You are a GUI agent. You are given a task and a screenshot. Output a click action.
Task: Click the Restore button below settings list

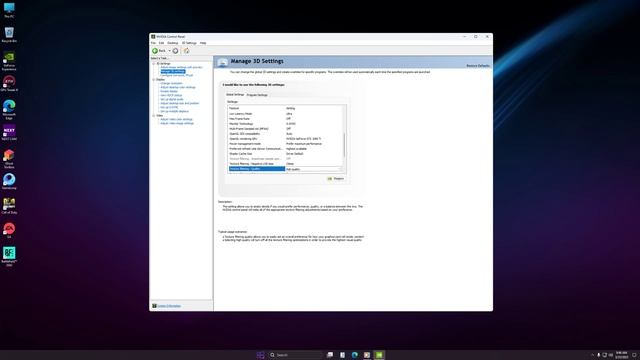click(336, 179)
